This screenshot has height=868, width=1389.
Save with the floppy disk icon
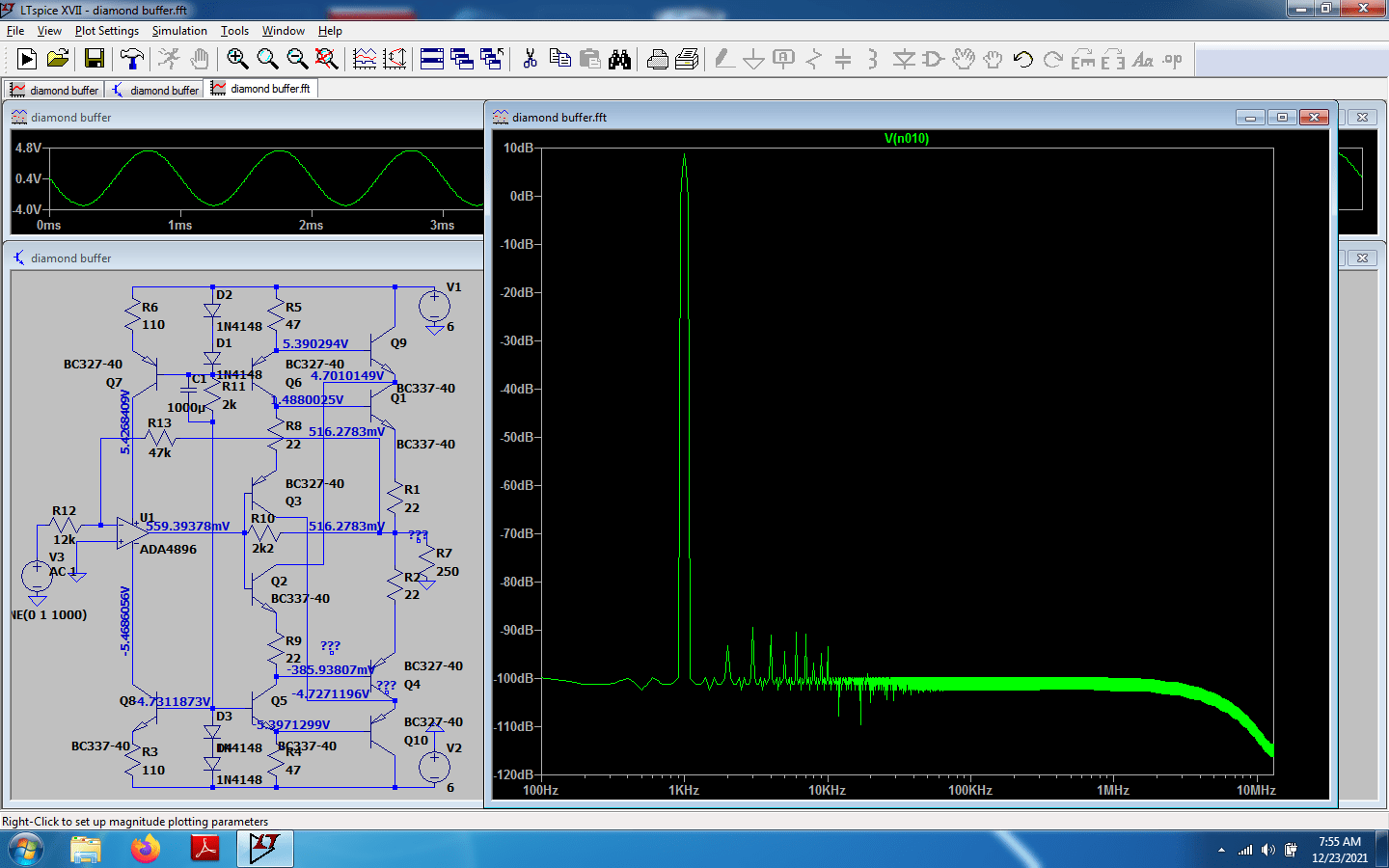pos(94,59)
